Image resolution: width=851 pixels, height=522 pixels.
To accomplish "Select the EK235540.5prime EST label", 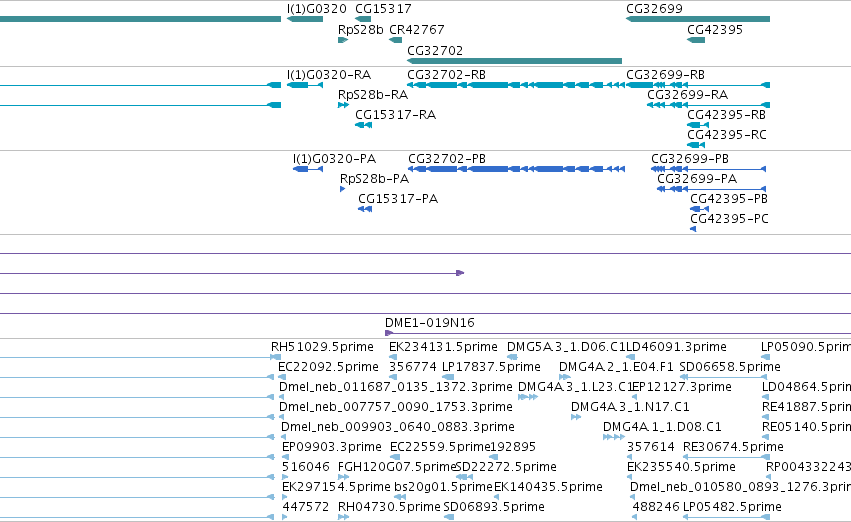I will [x=682, y=467].
